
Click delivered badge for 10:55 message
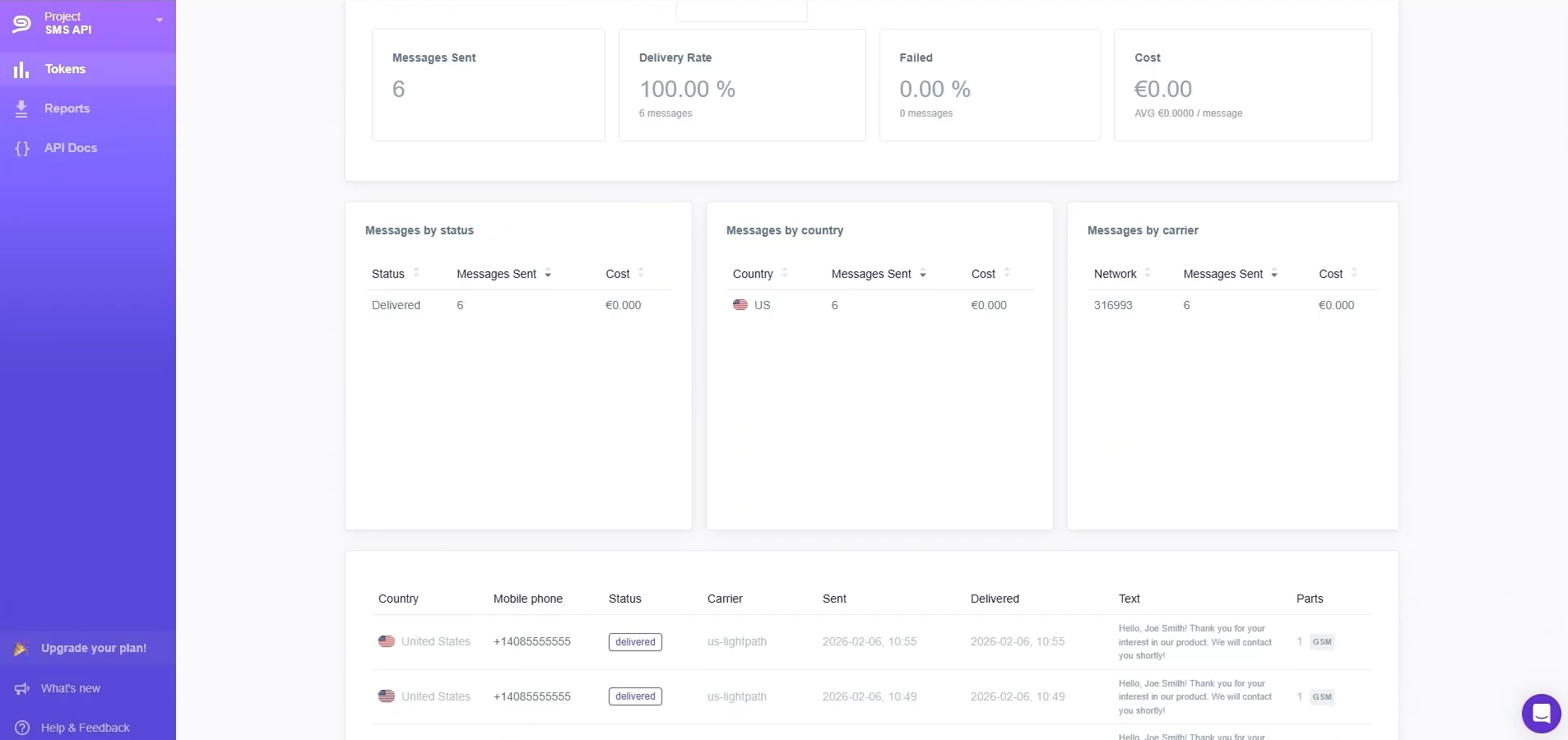click(635, 642)
